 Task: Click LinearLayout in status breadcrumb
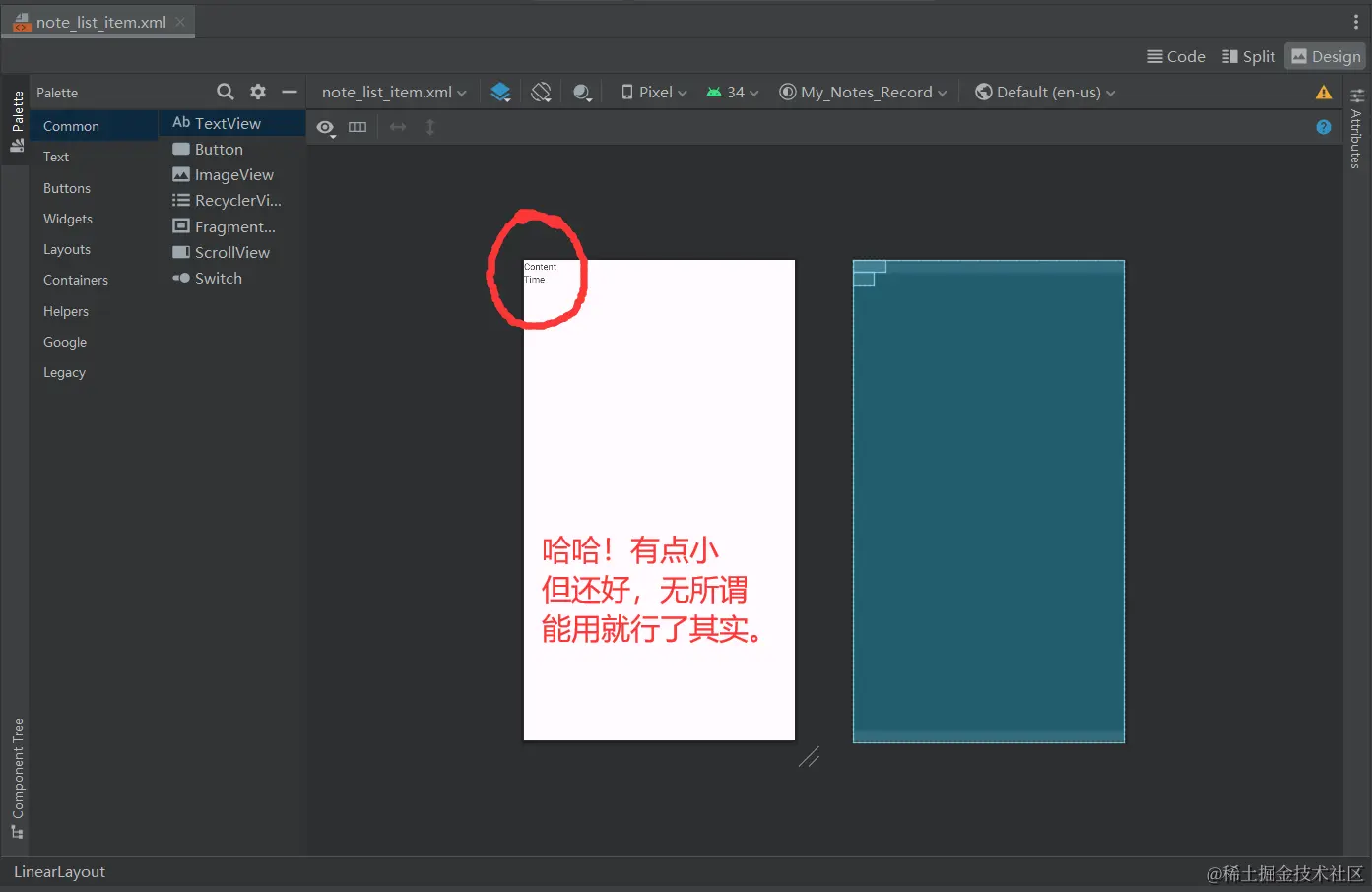point(59,872)
